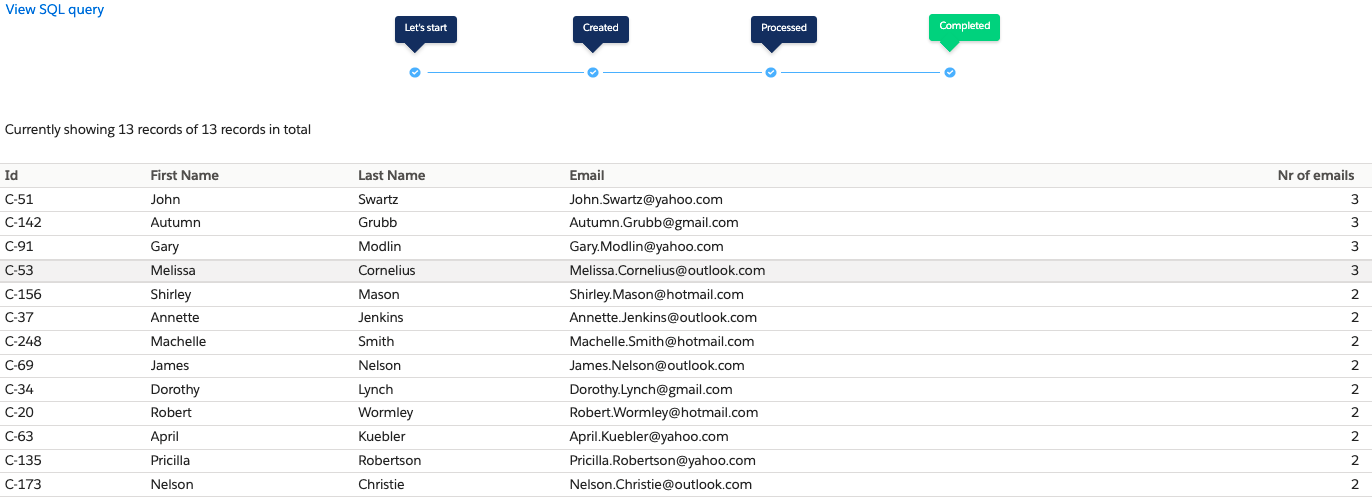Open the View SQL query link
The height and width of the screenshot is (503, 1372).
click(55, 10)
